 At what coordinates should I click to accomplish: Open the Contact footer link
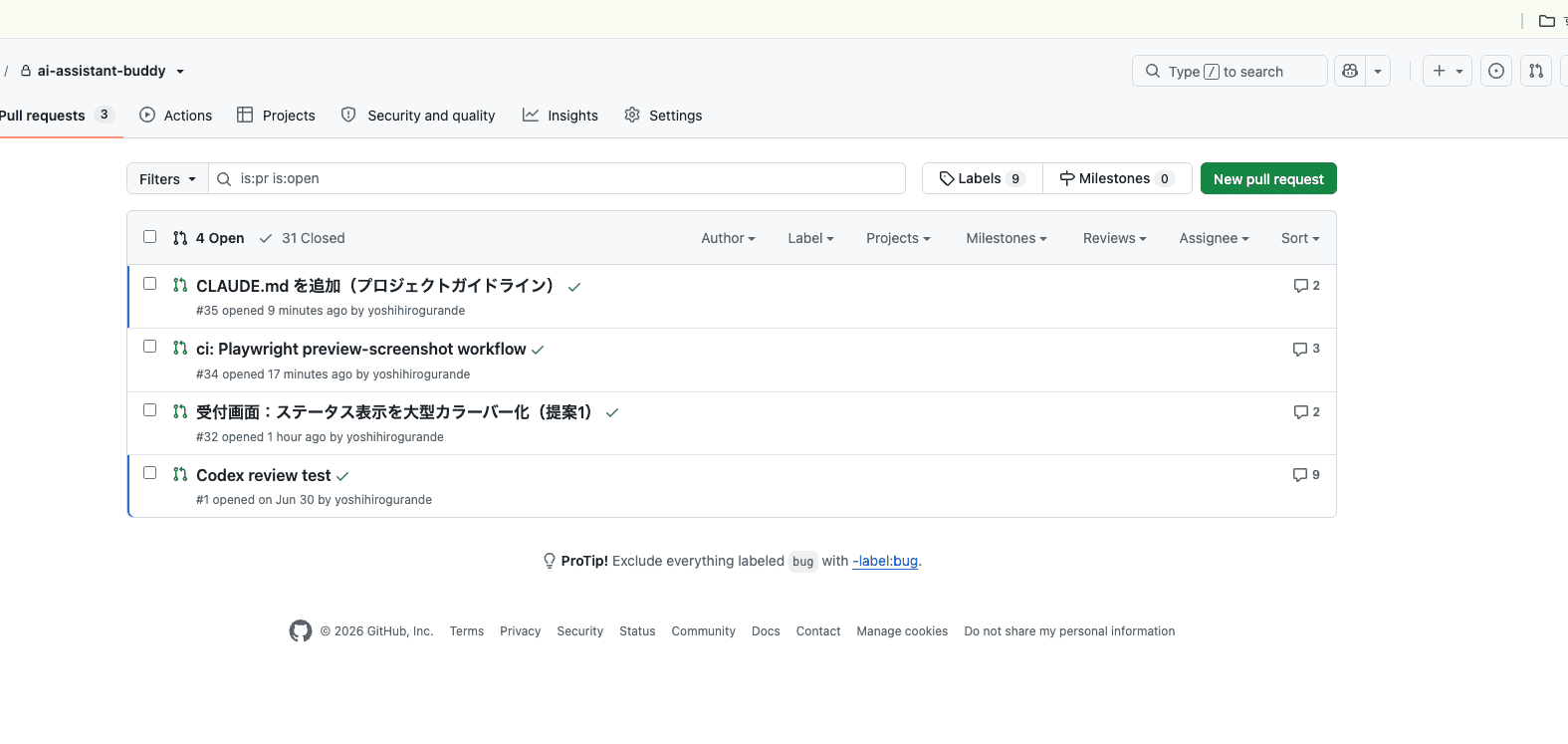(x=818, y=631)
